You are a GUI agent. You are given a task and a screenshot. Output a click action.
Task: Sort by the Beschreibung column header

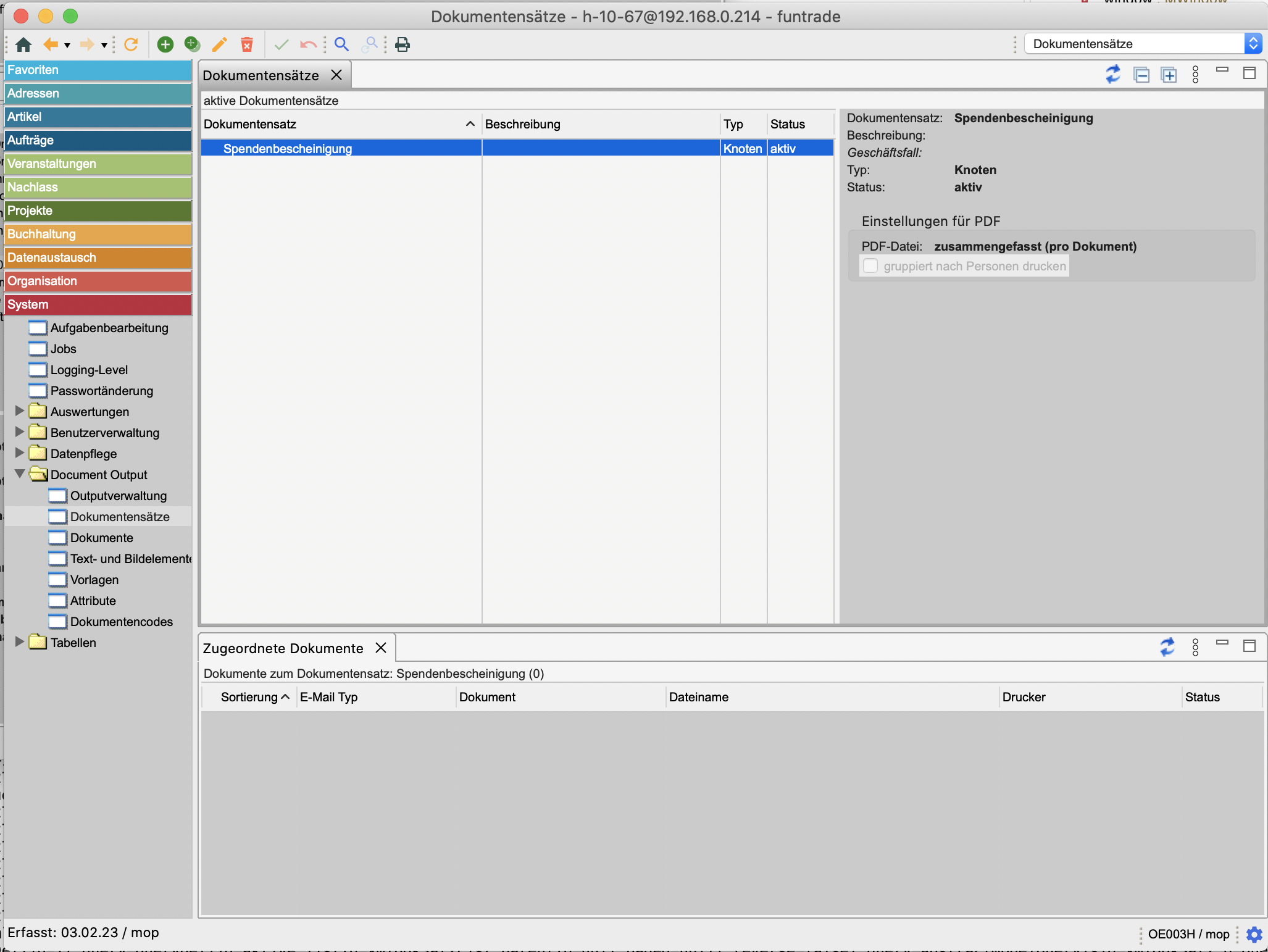[x=522, y=124]
